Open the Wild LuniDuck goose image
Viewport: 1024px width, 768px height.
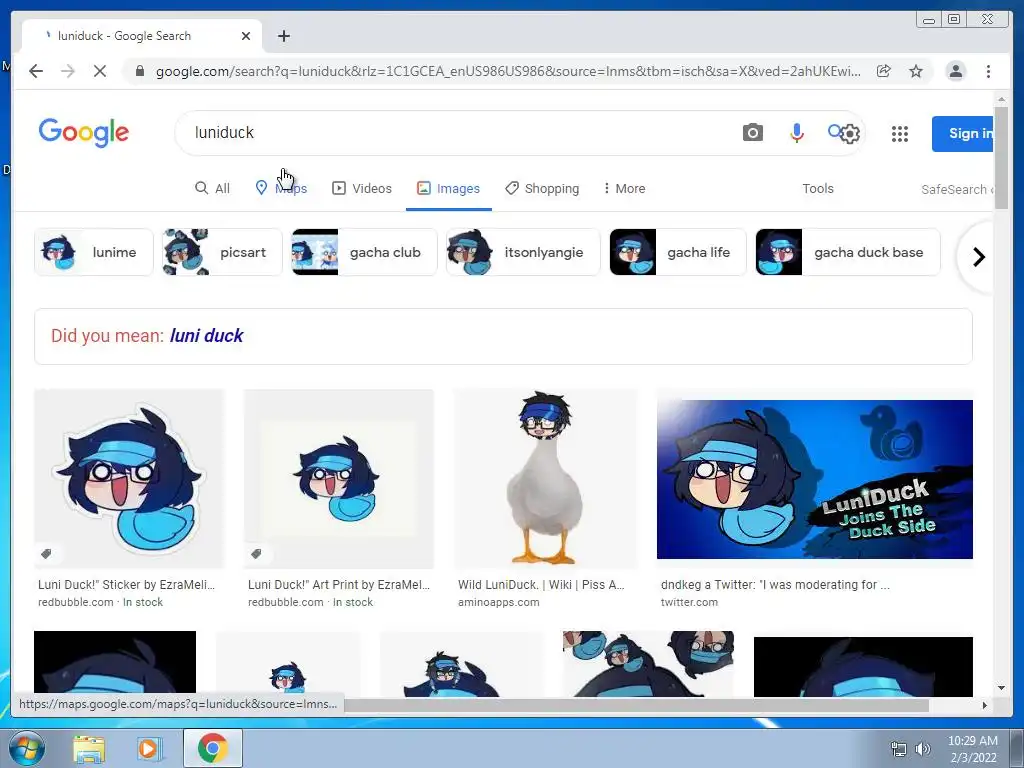[x=545, y=479]
